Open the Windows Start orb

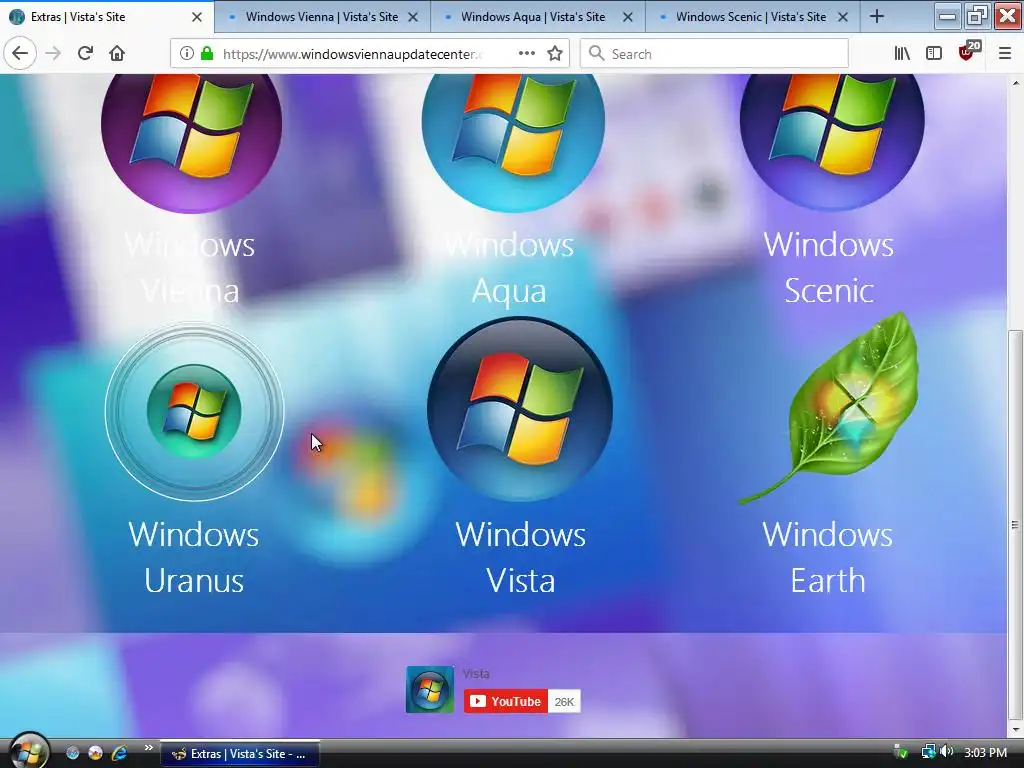click(x=29, y=751)
